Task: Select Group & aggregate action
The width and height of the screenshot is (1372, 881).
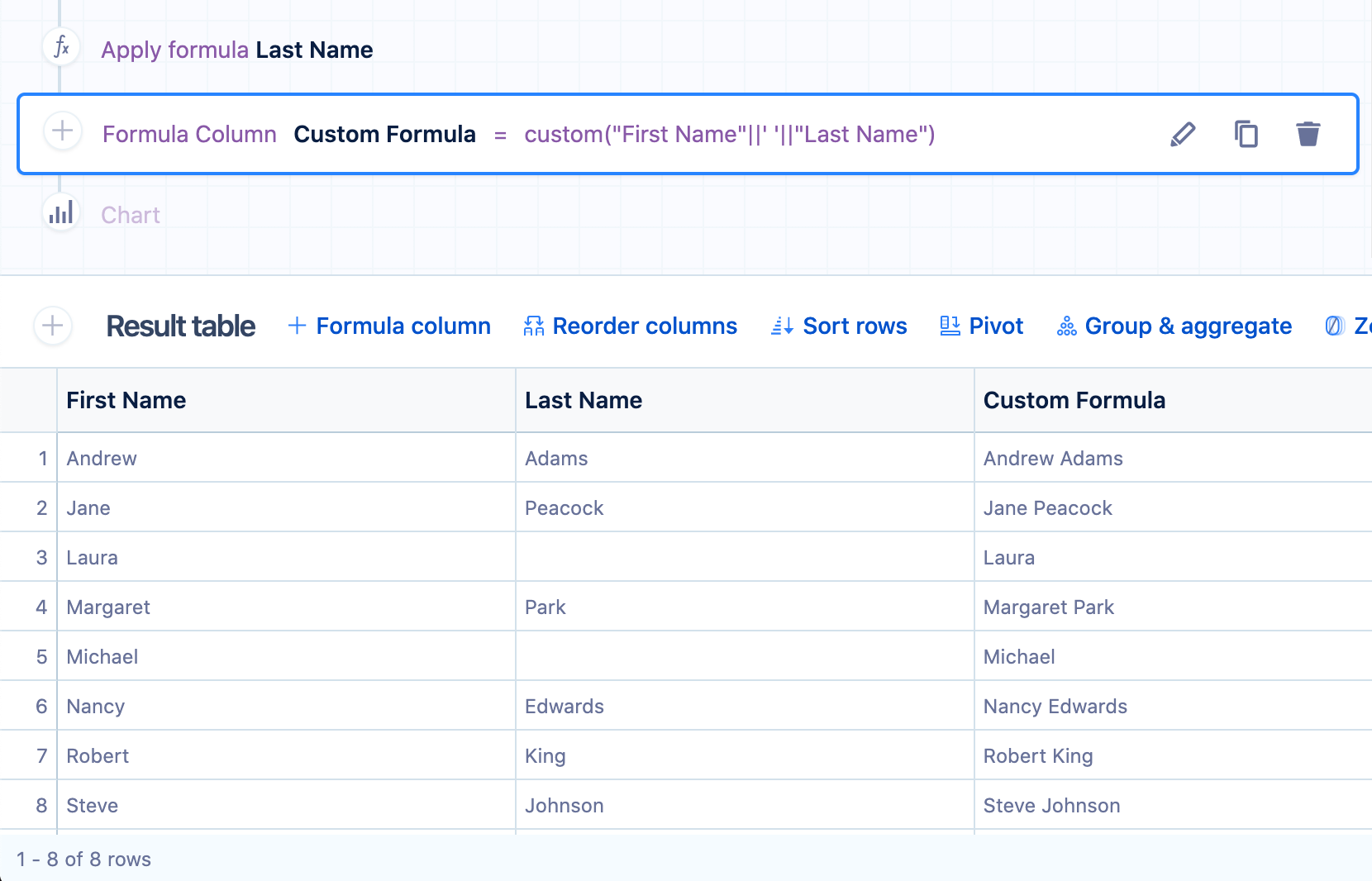Action: (1174, 326)
